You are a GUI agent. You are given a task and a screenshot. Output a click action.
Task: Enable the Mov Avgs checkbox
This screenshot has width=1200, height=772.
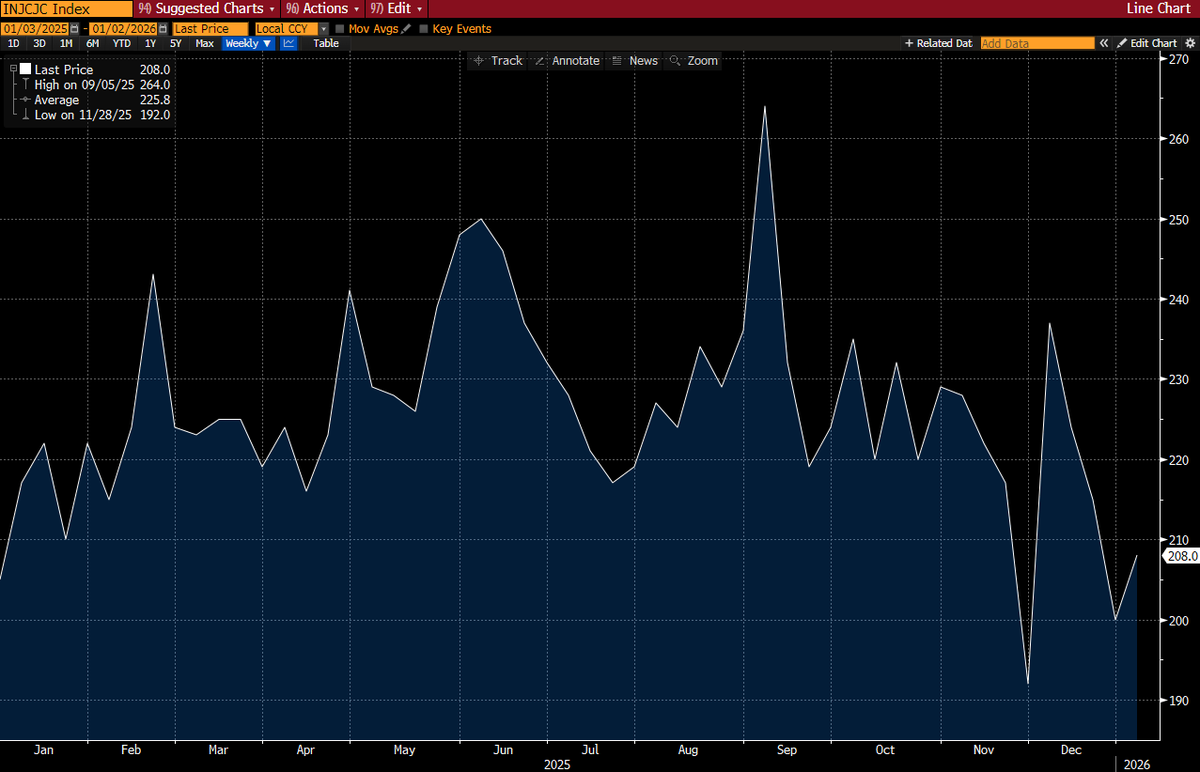pos(341,29)
